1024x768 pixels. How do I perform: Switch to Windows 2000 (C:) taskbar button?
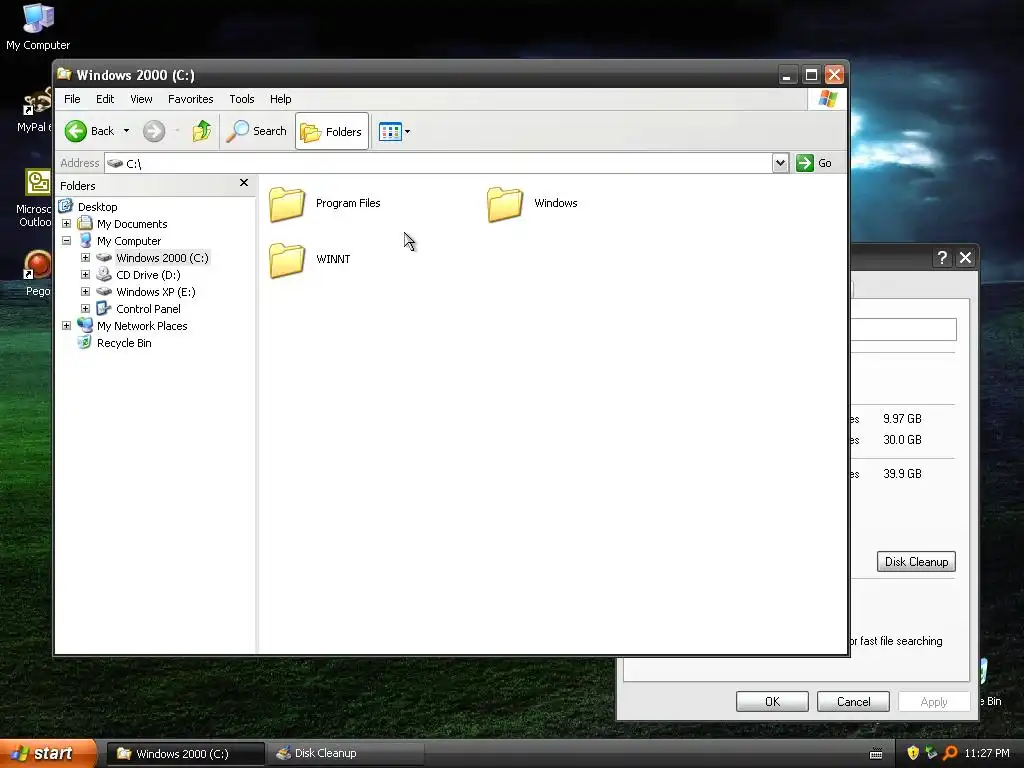tap(185, 754)
